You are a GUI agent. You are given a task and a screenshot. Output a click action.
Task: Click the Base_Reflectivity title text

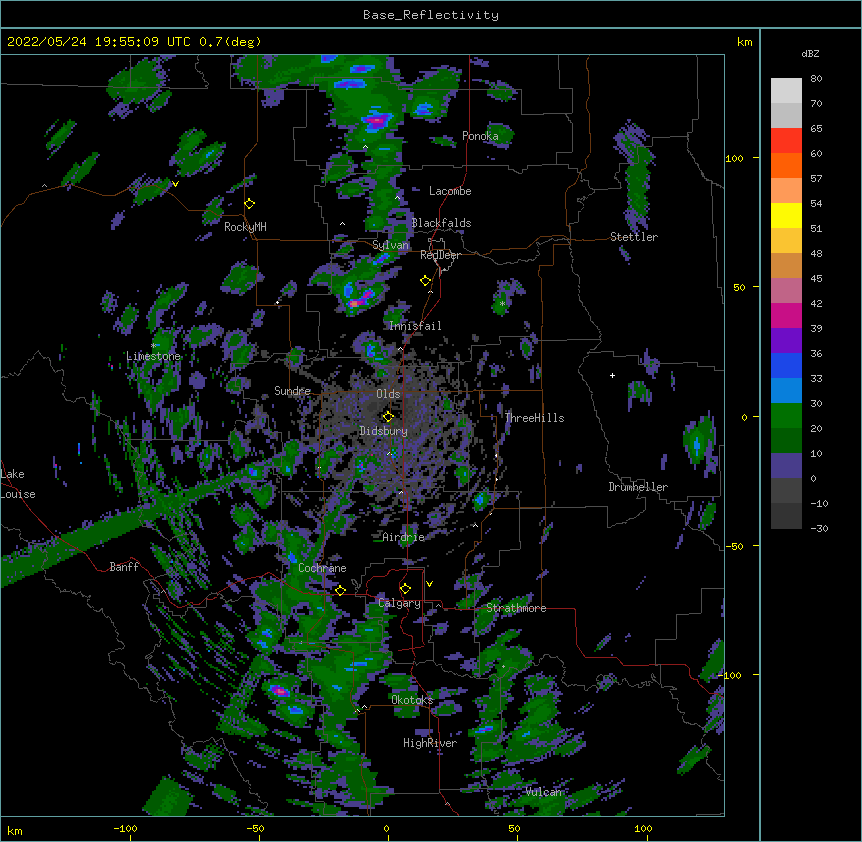point(431,15)
